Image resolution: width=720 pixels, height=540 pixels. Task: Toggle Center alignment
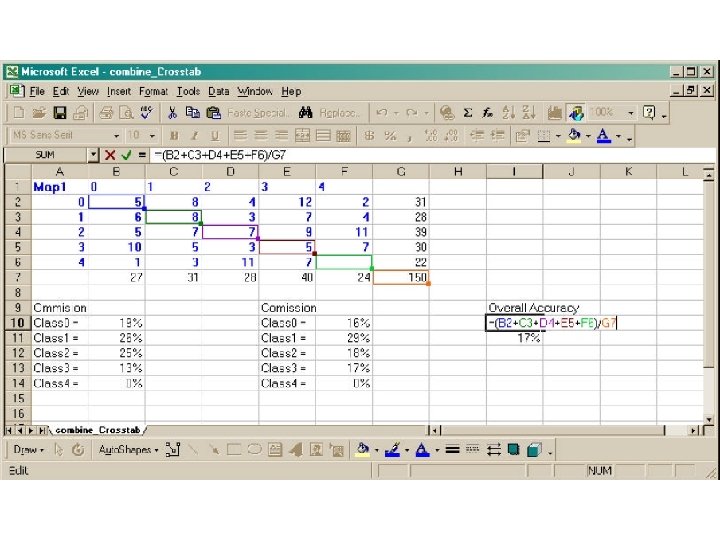click(x=261, y=135)
